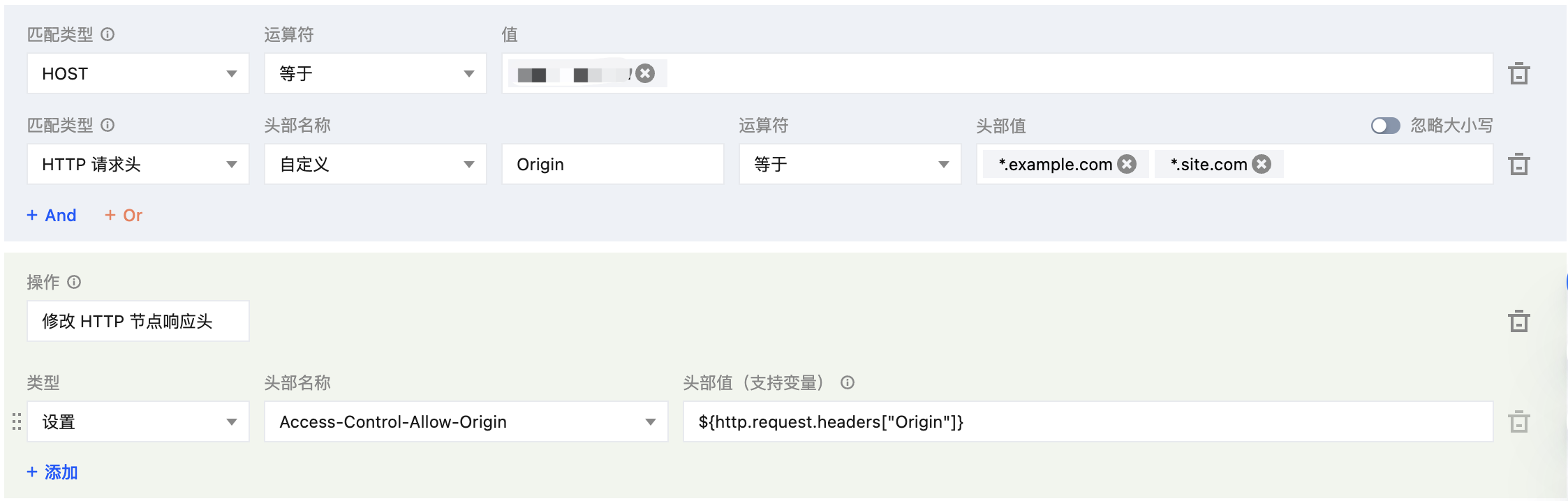The height and width of the screenshot is (501, 1568).
Task: Click info icon next to 头部值（支持变量）
Action: [848, 382]
